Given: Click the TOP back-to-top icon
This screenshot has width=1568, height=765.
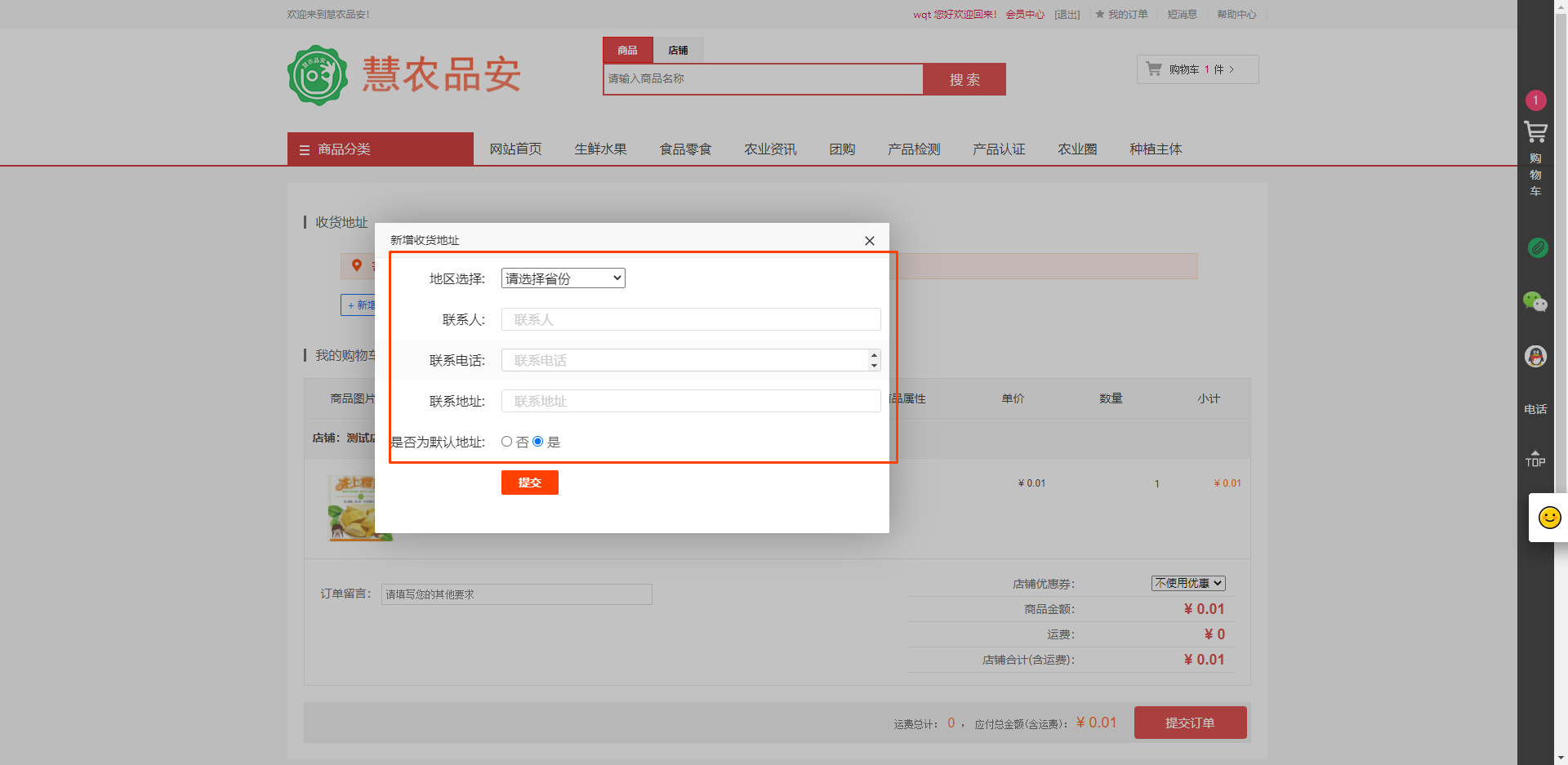Looking at the screenshot, I should (1535, 459).
